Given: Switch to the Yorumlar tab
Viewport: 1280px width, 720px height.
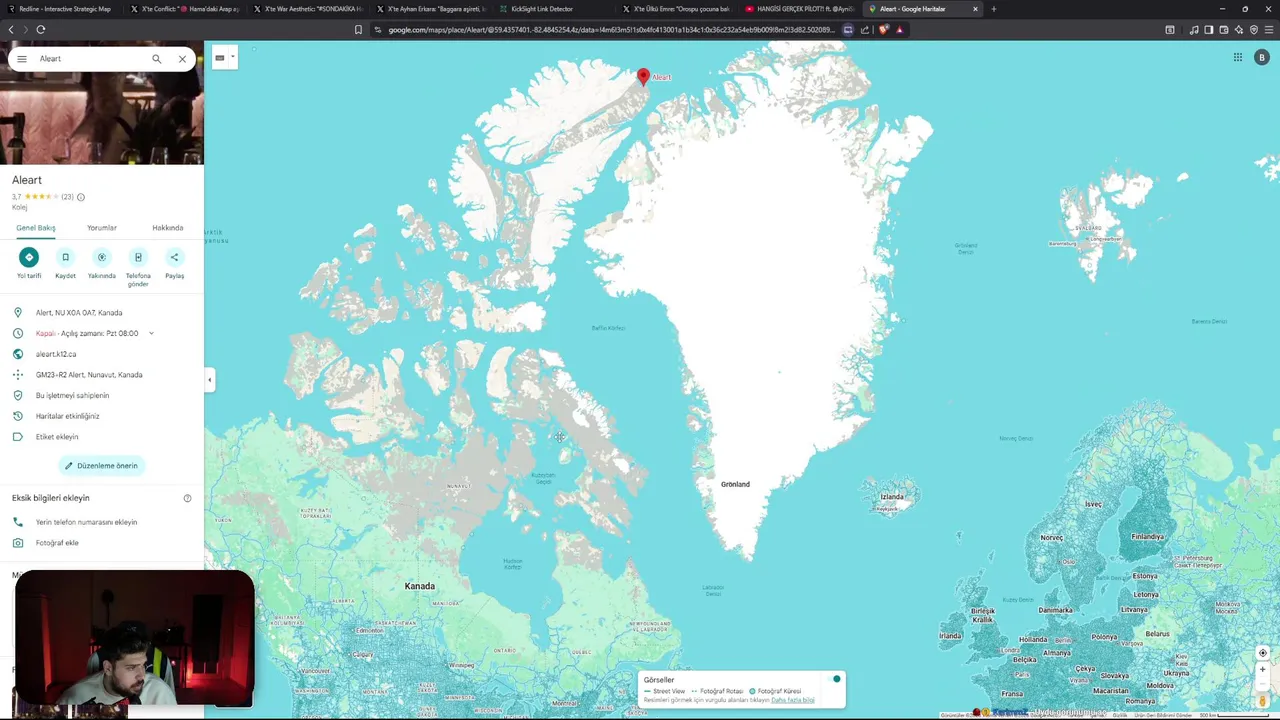Looking at the screenshot, I should click(102, 228).
